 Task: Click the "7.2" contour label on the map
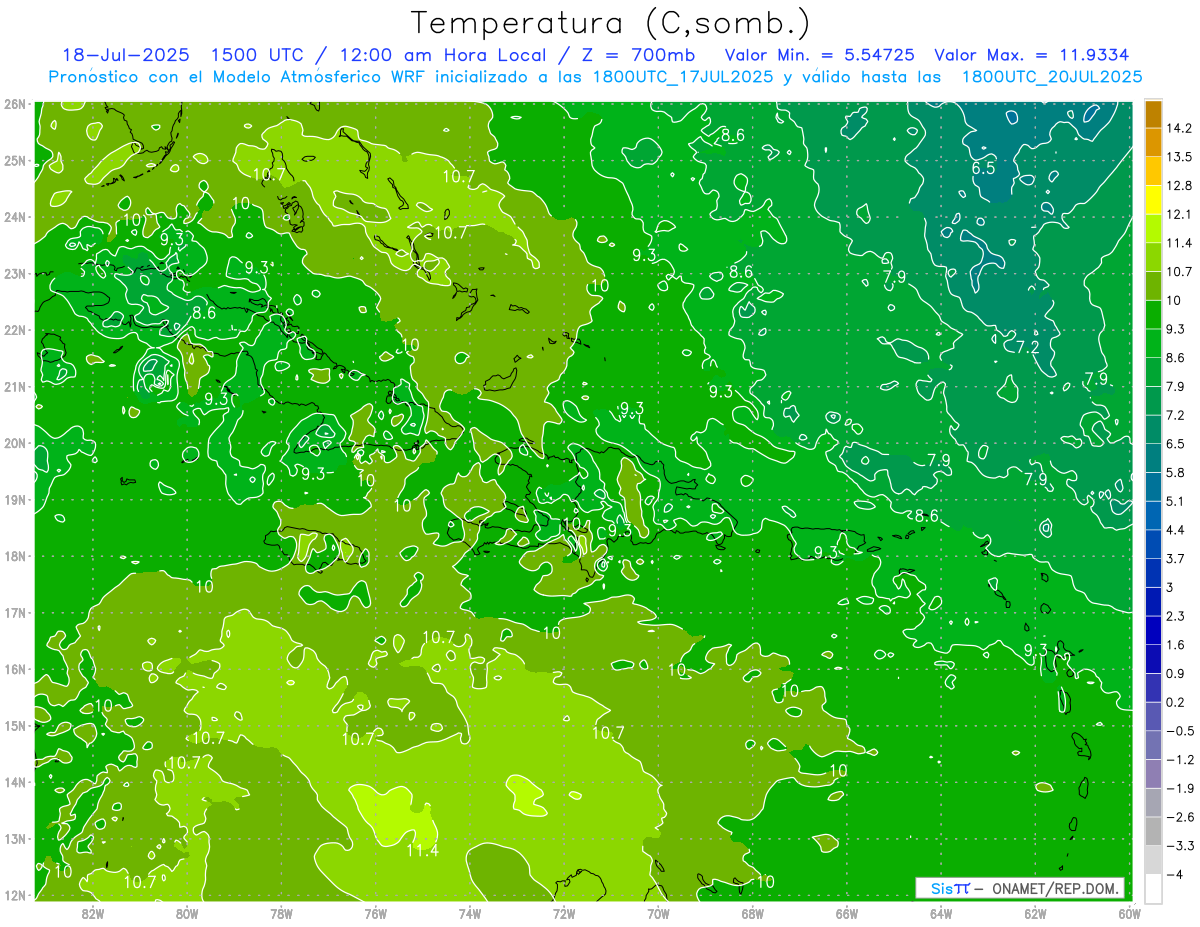[x=1027, y=347]
